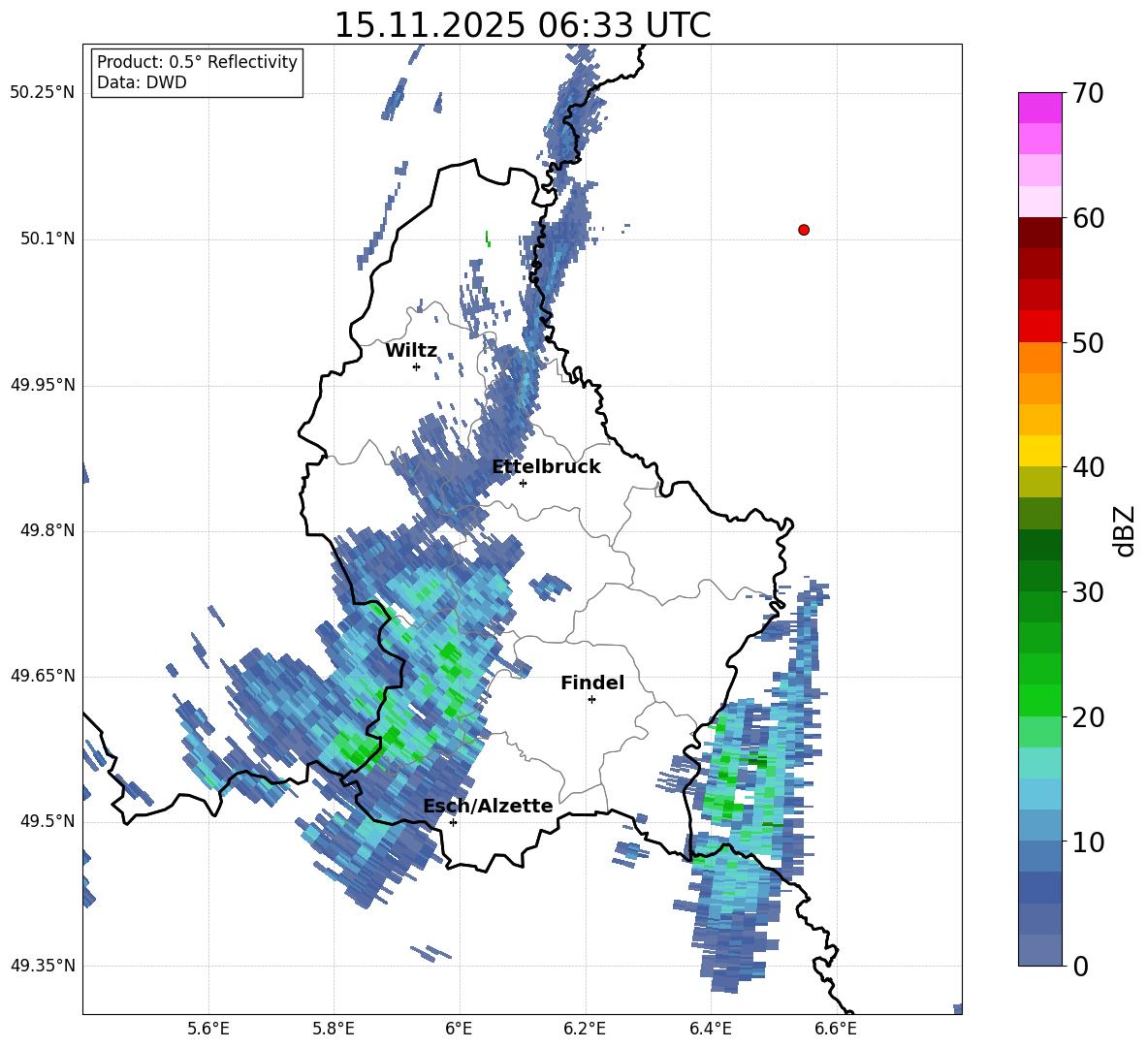Select the Ettelbruck city label

tap(546, 467)
